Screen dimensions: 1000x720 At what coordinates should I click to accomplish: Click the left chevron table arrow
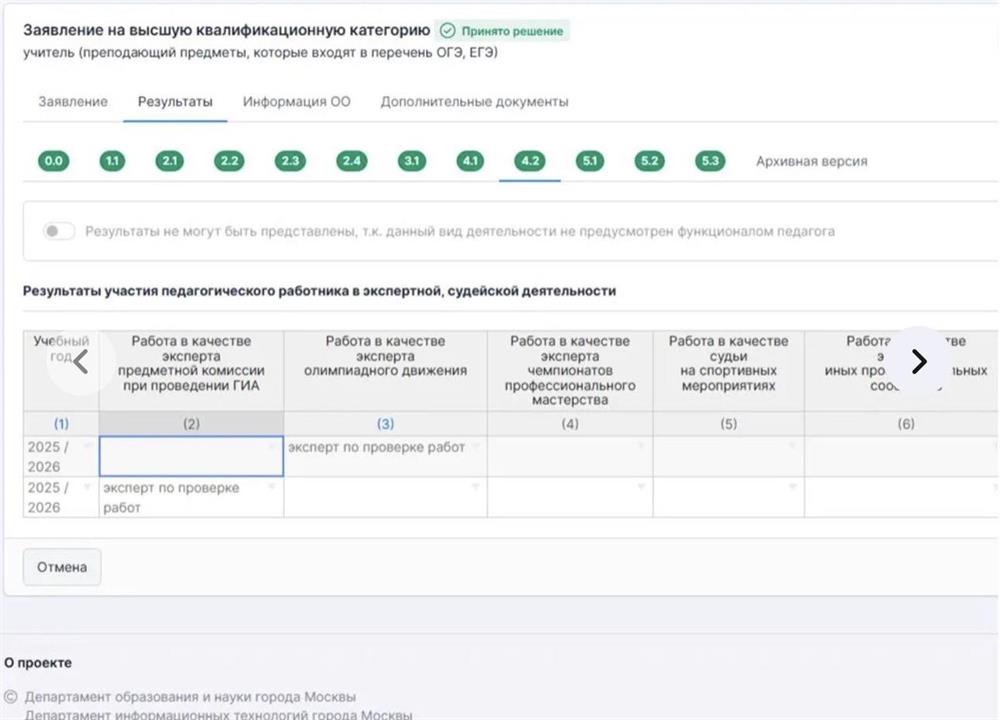tap(80, 362)
